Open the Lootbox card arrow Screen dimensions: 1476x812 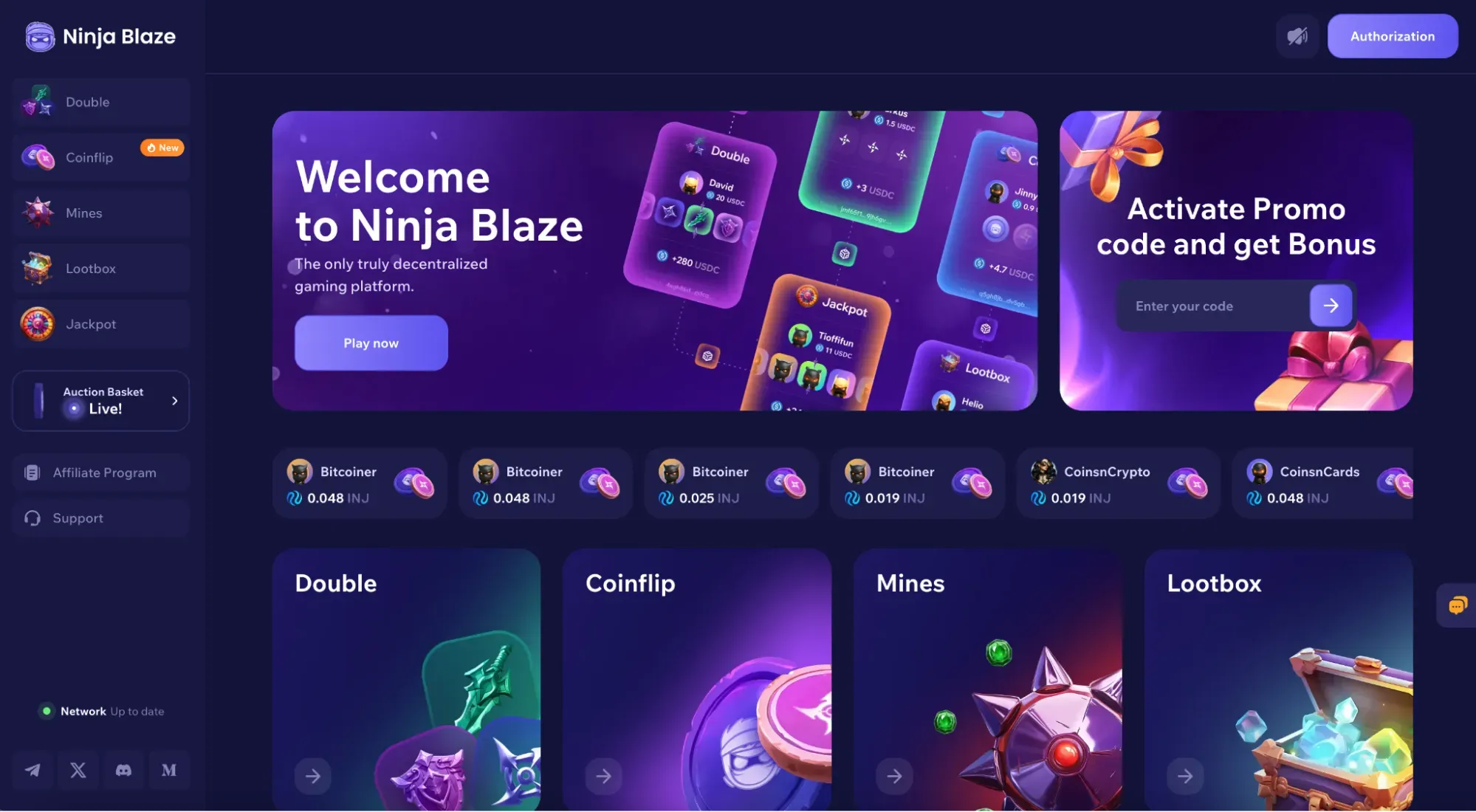[x=1185, y=776]
